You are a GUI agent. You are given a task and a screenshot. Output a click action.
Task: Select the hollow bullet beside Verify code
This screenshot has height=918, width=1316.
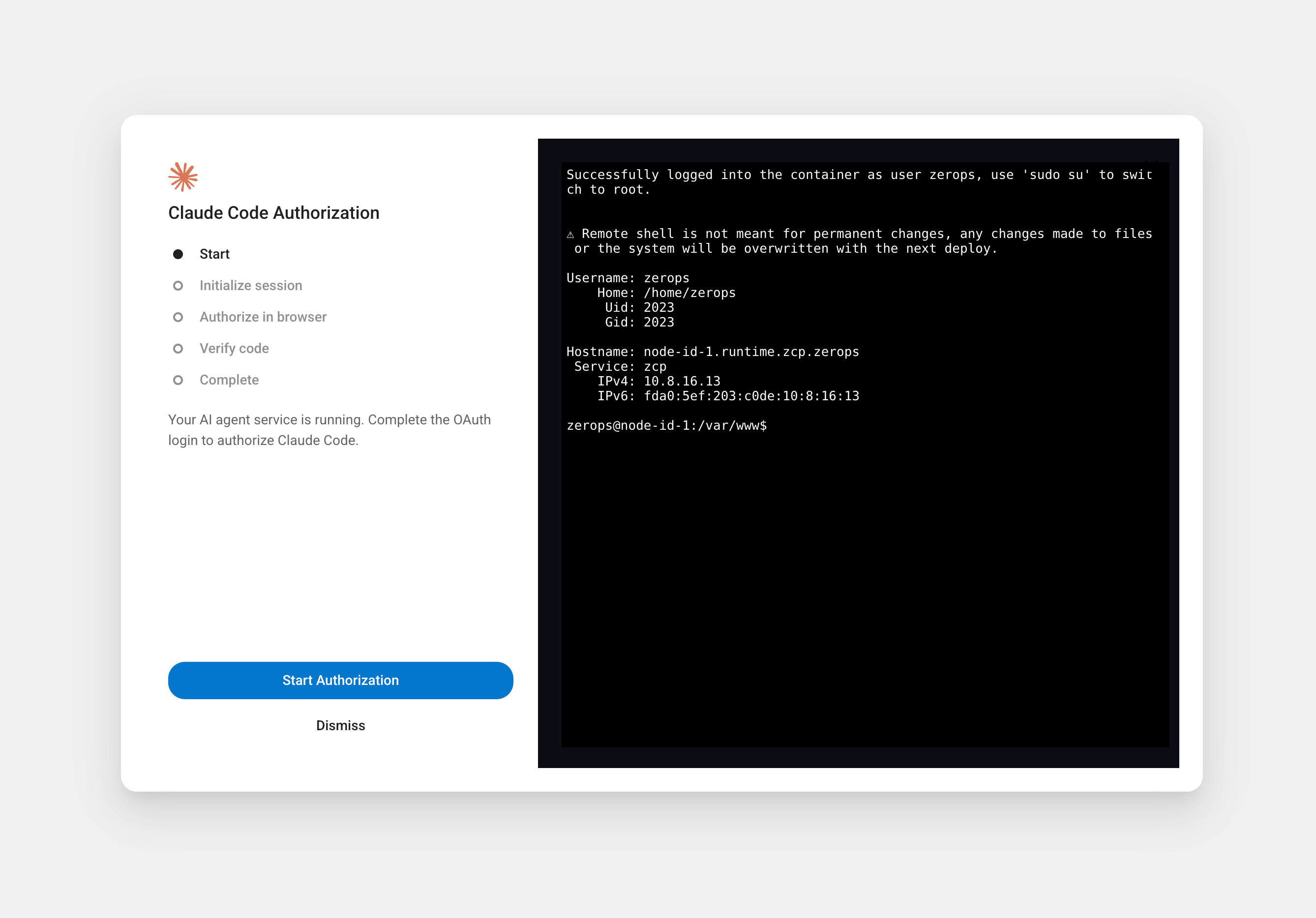(x=178, y=349)
